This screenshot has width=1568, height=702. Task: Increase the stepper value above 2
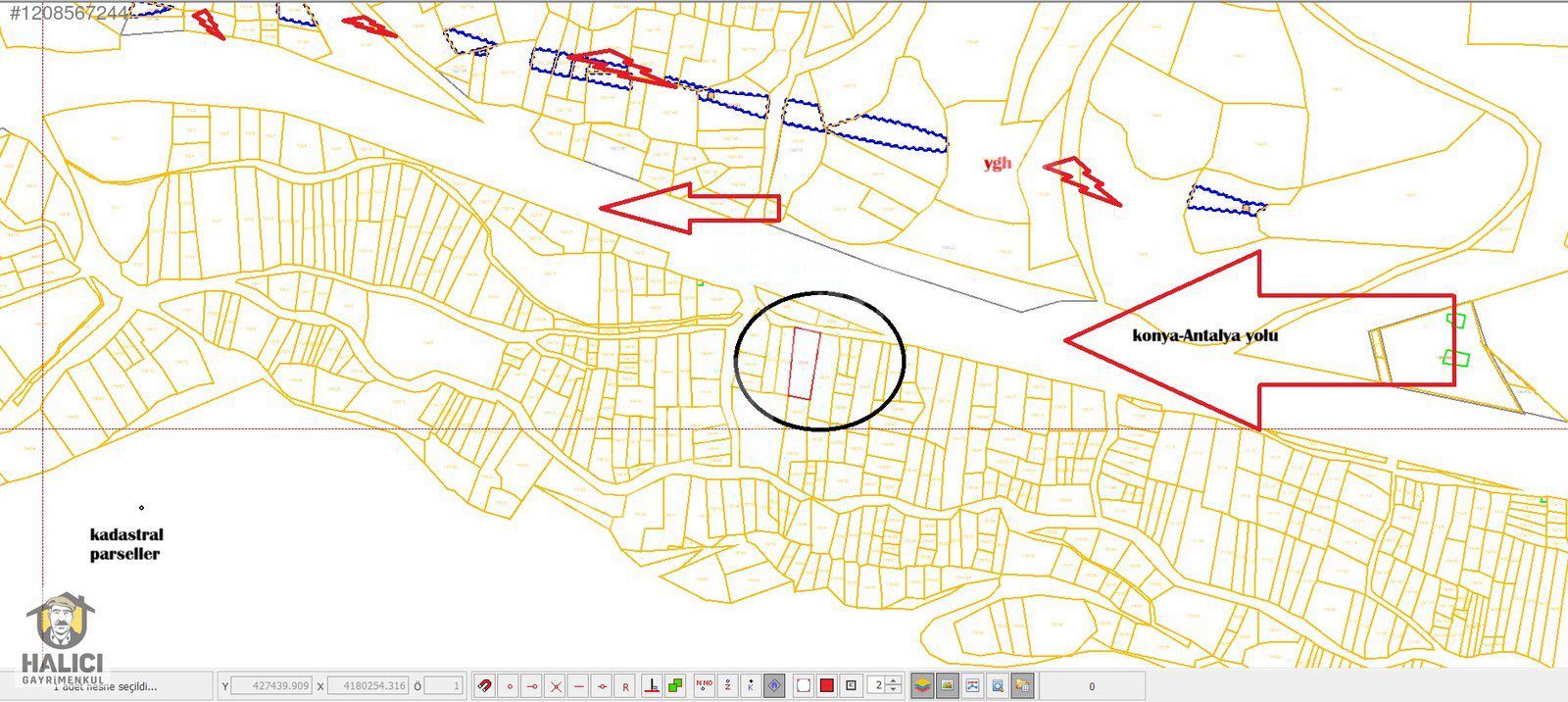point(893,681)
